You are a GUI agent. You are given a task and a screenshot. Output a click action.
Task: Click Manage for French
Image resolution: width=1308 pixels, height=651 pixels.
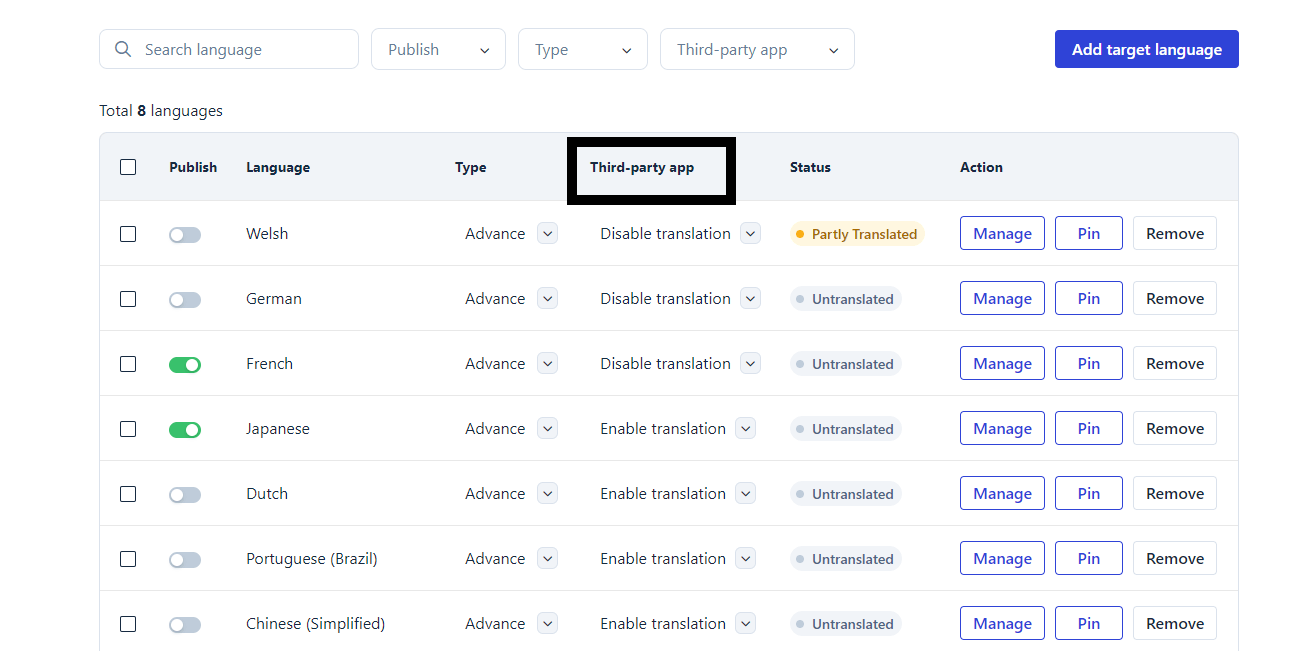[1002, 363]
